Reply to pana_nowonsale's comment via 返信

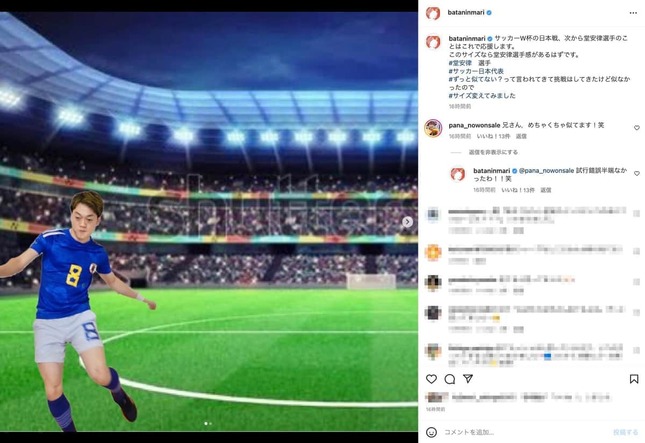click(x=521, y=136)
